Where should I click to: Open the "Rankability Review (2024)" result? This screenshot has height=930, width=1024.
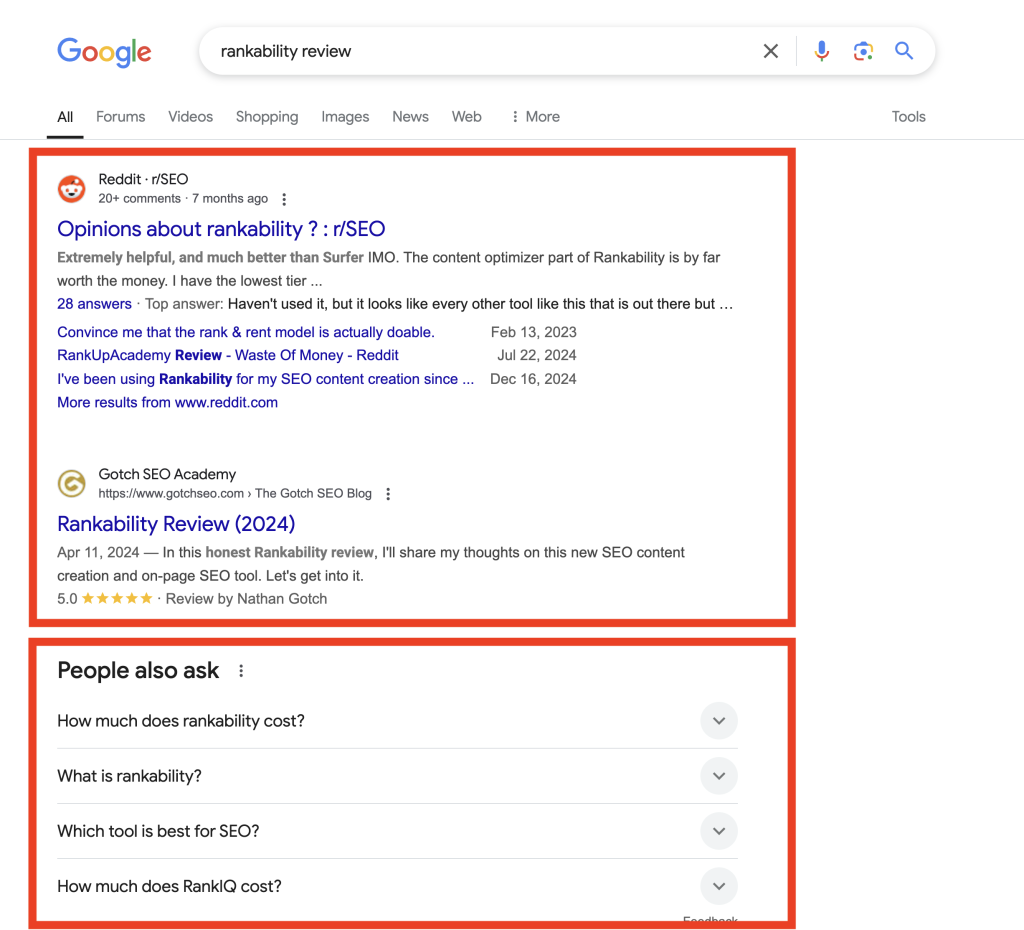176,524
